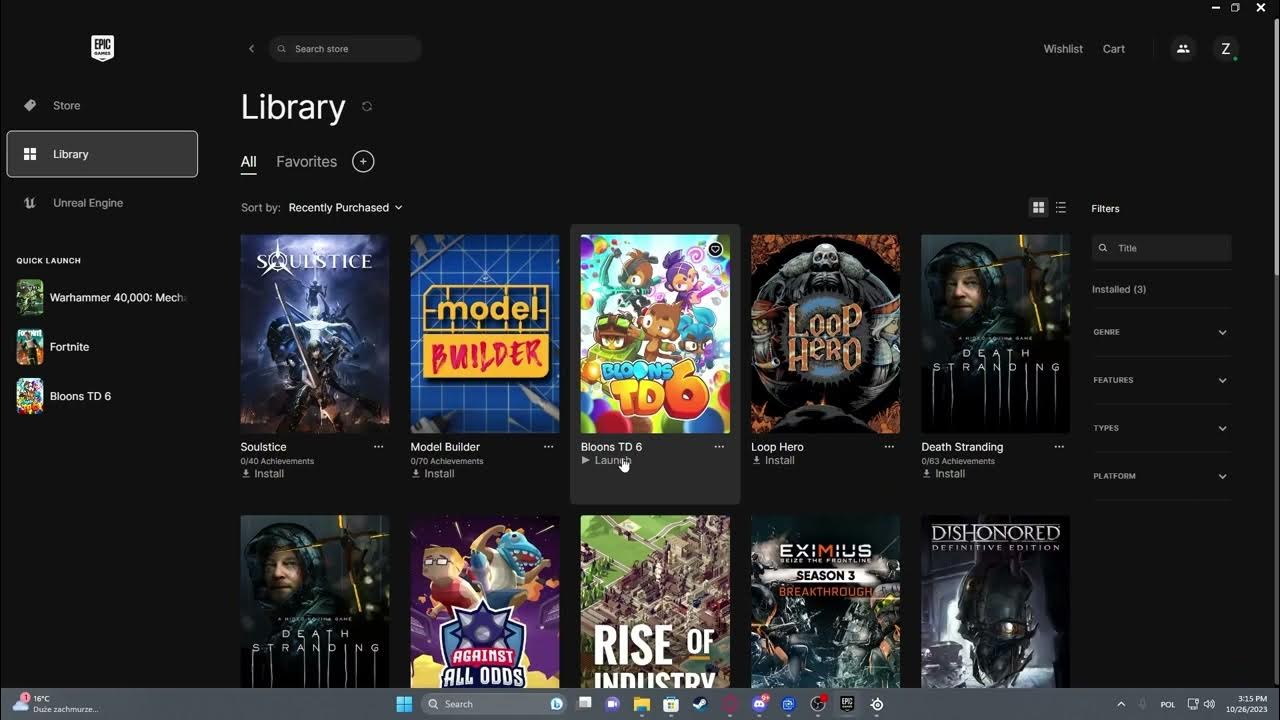Open the friends list icon
The image size is (1280, 720).
pos(1183,49)
